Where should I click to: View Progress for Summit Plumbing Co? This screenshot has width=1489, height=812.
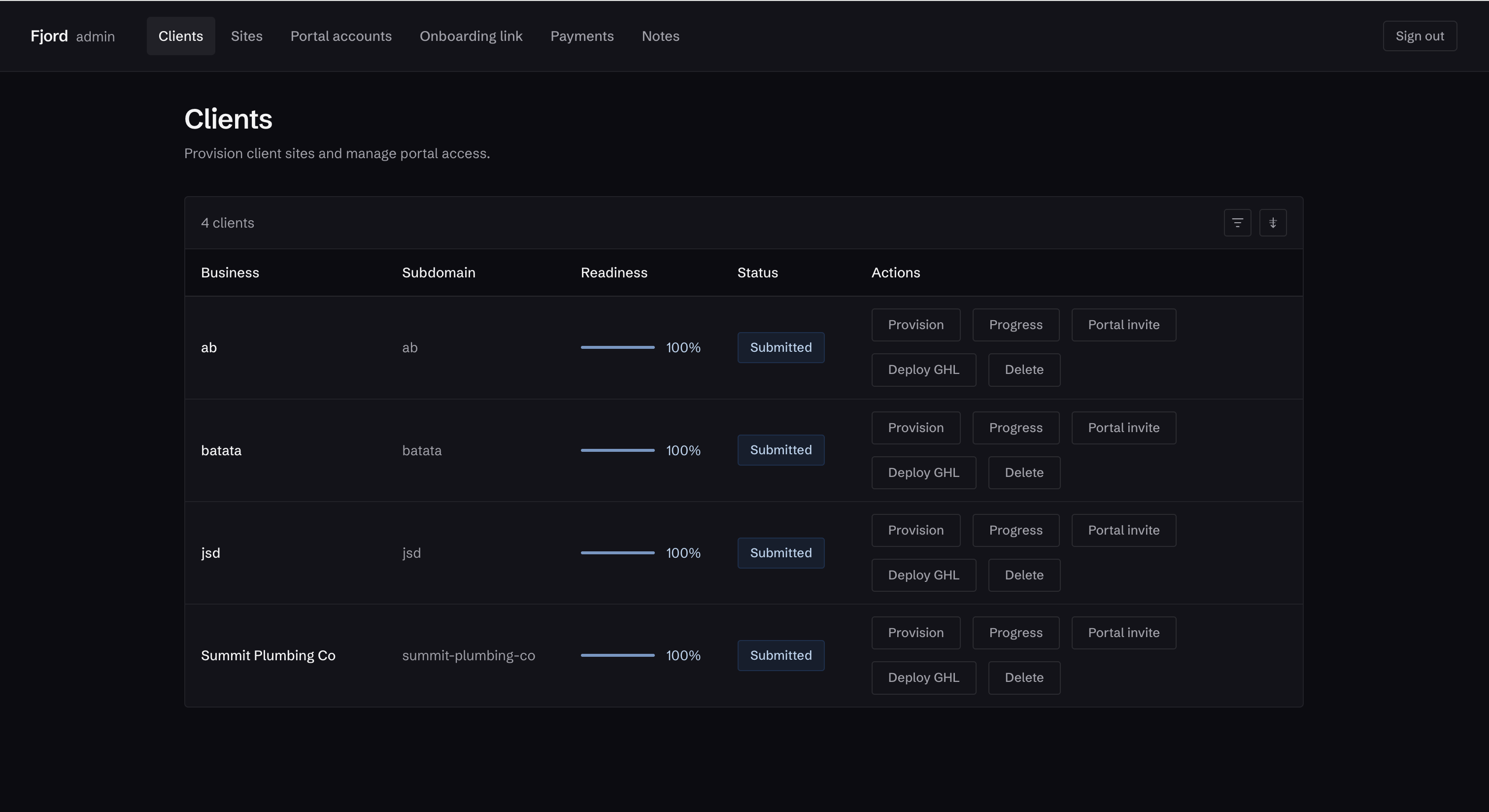[1015, 633]
